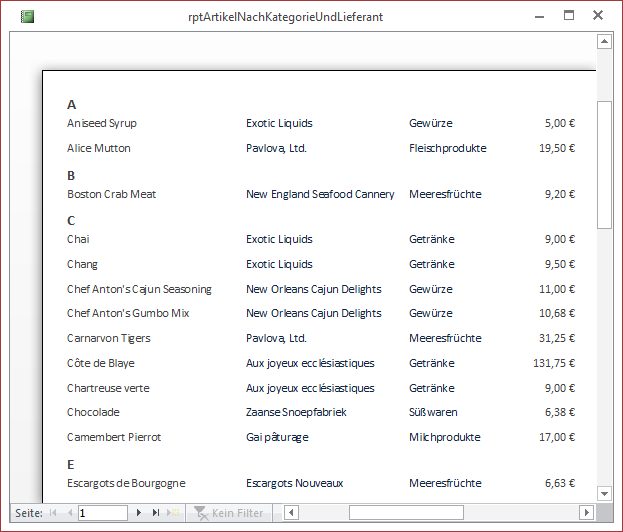Select the Côte de Blaye article

tap(101, 363)
